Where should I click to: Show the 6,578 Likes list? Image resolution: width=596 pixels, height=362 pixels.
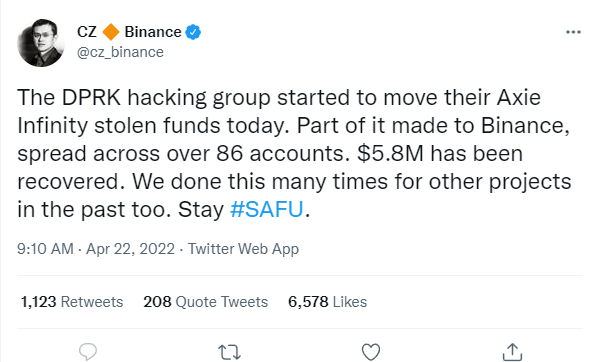[328, 302]
